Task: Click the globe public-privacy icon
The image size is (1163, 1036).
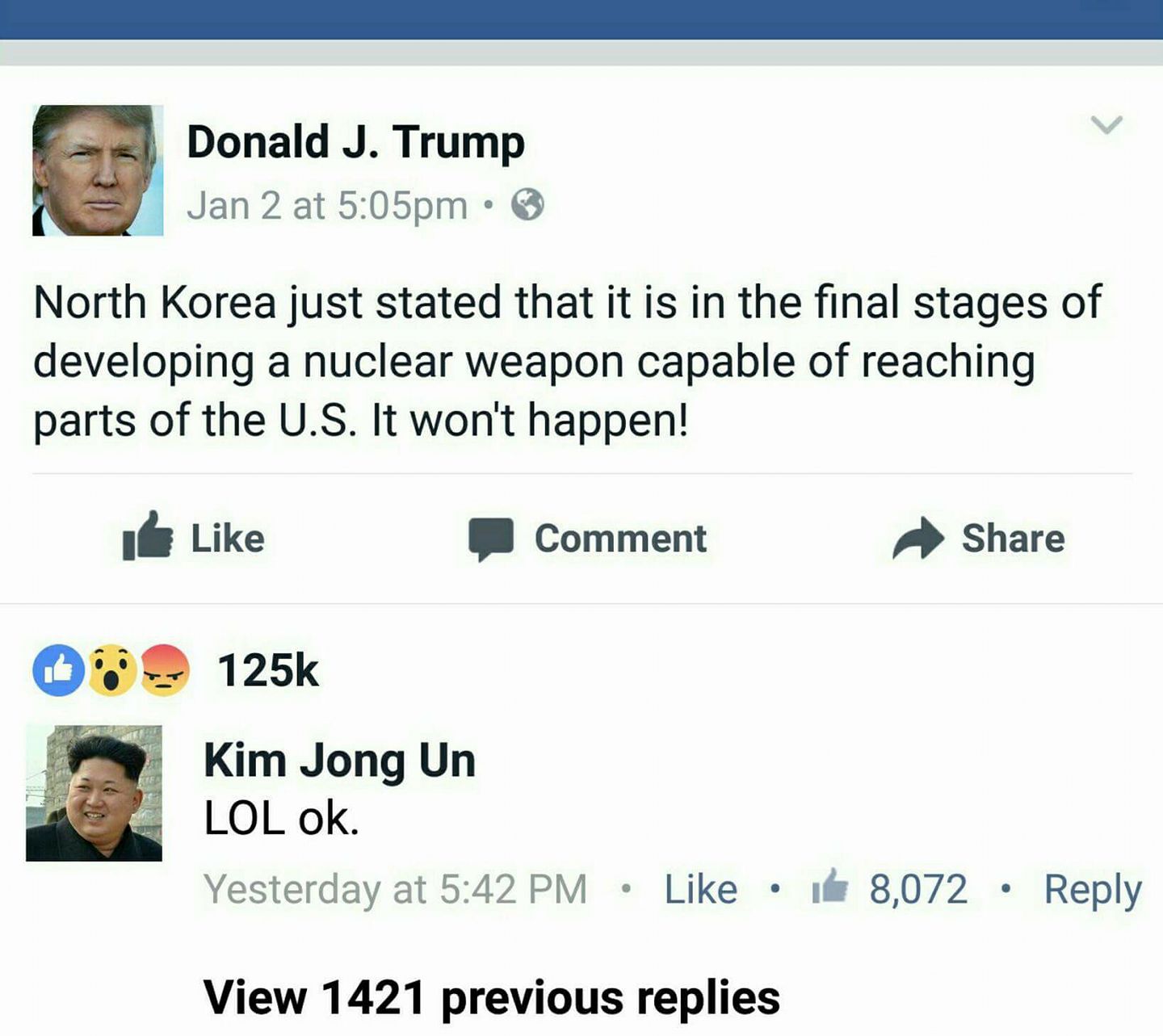Action: coord(528,204)
